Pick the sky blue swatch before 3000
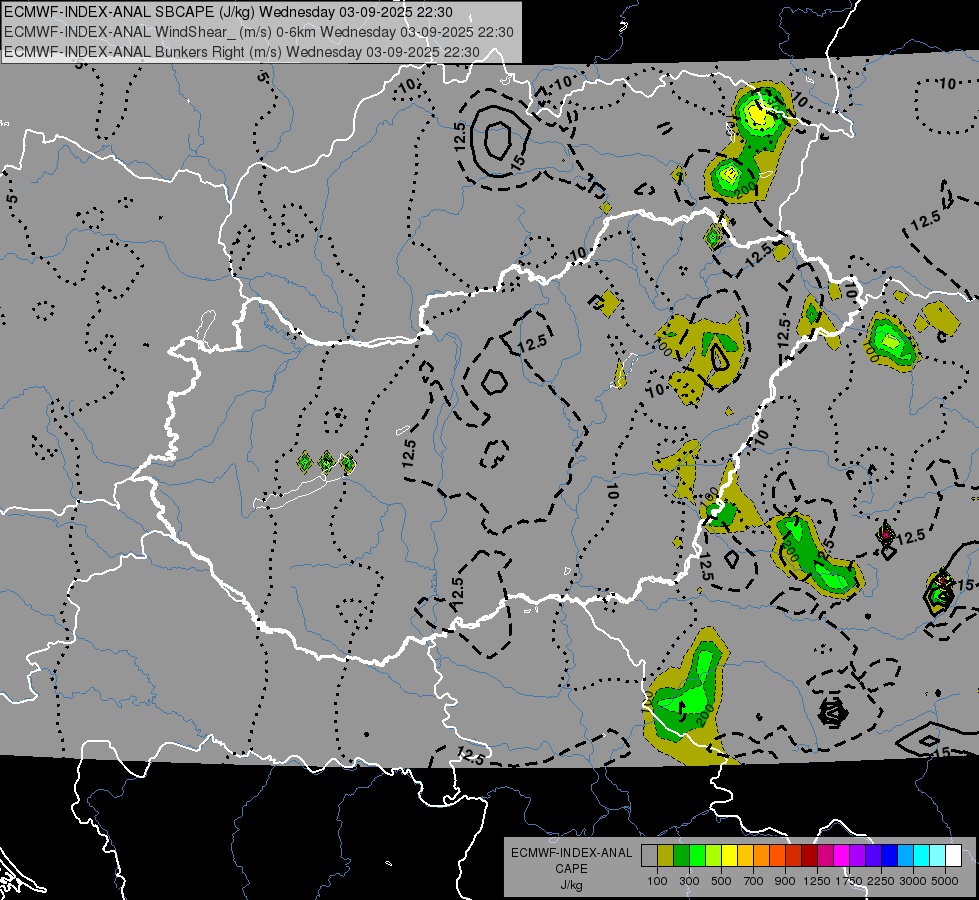 coord(905,856)
